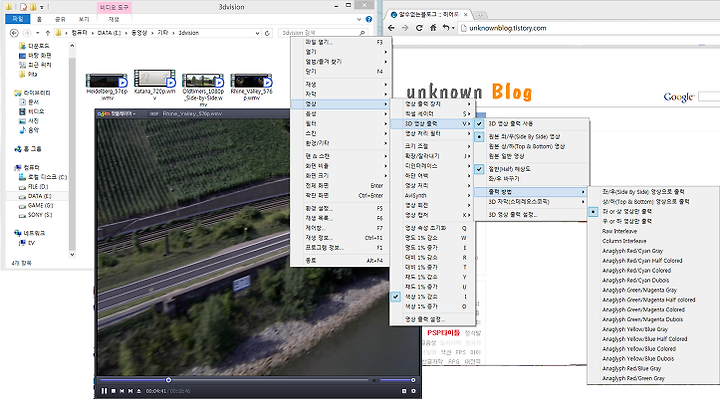
Task: Click the new folder icon in Explorer title bar
Action: pos(33,7)
